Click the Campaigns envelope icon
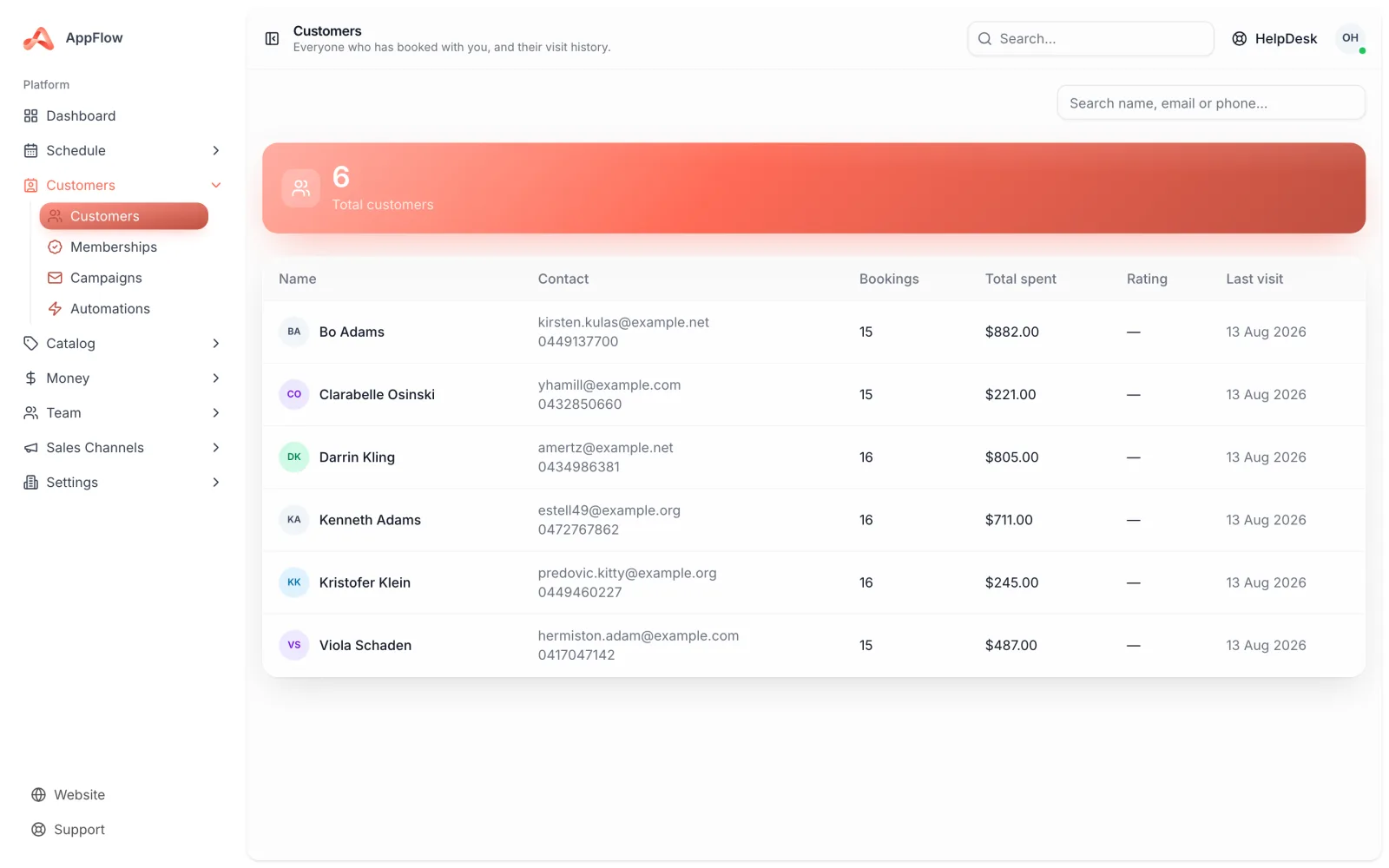Viewport: 1389px width, 868px height. [55, 278]
